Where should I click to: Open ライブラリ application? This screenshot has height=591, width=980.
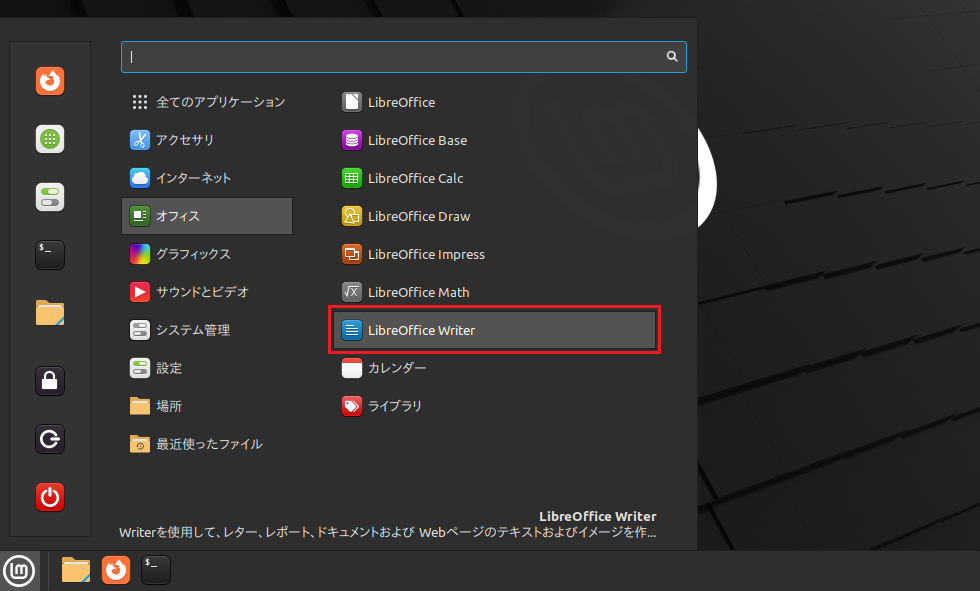point(494,406)
